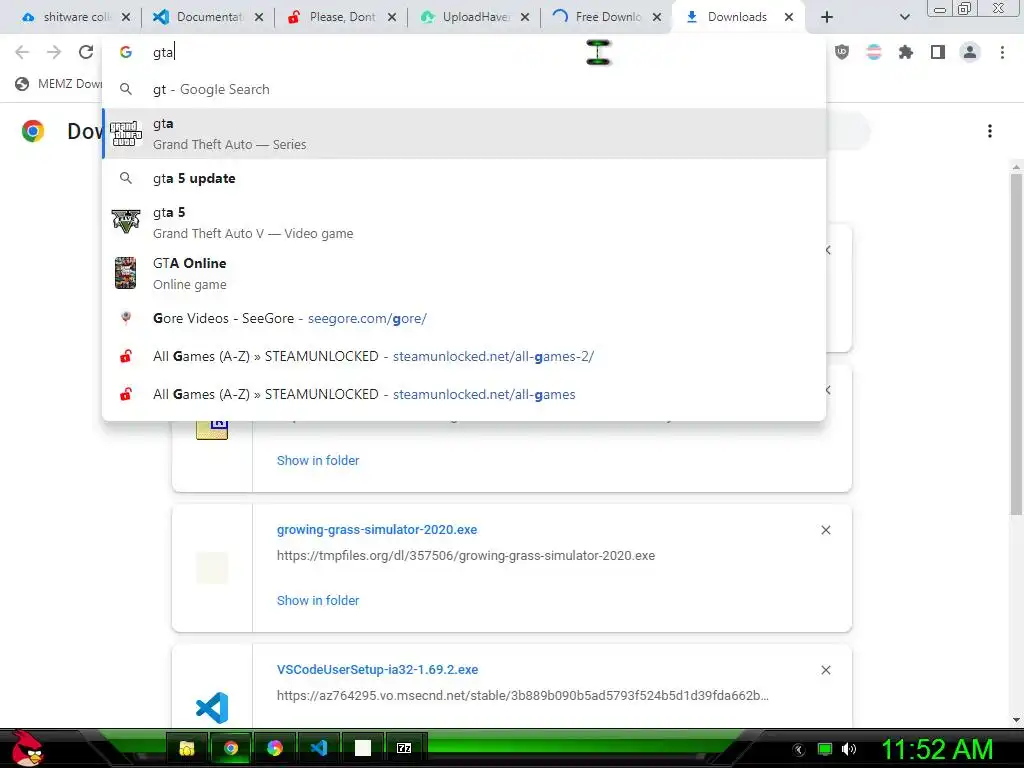1024x768 pixels.
Task: Open the volume speaker tray icon
Action: click(x=849, y=749)
